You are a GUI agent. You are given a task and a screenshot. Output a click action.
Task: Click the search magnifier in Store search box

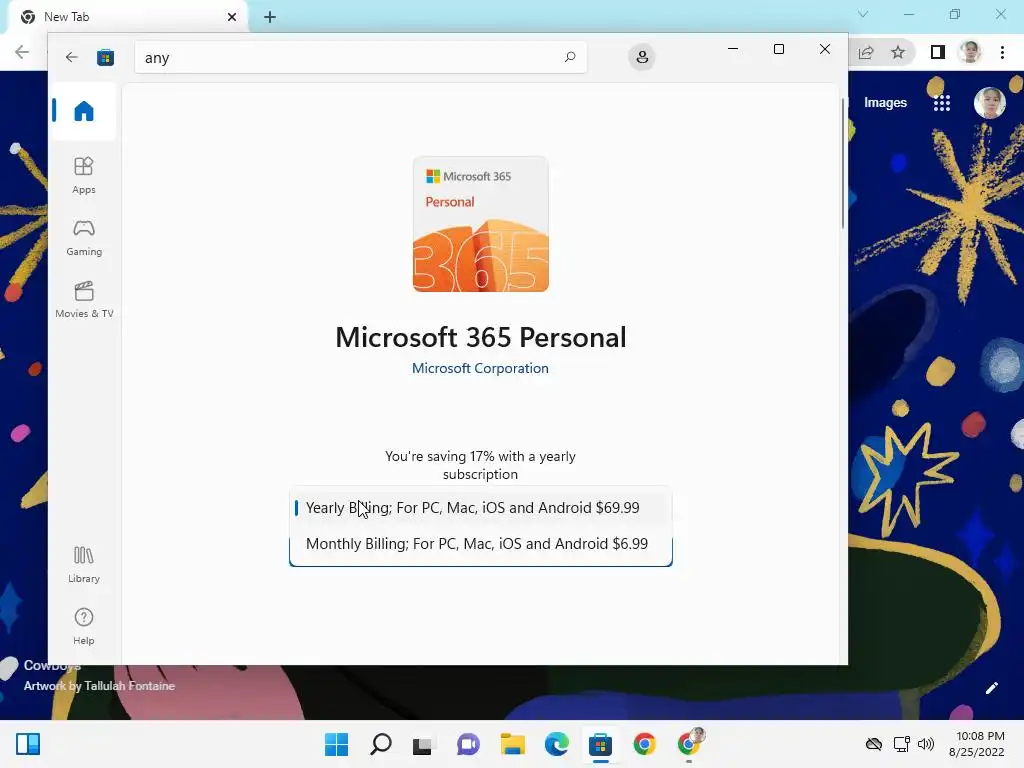pos(570,57)
